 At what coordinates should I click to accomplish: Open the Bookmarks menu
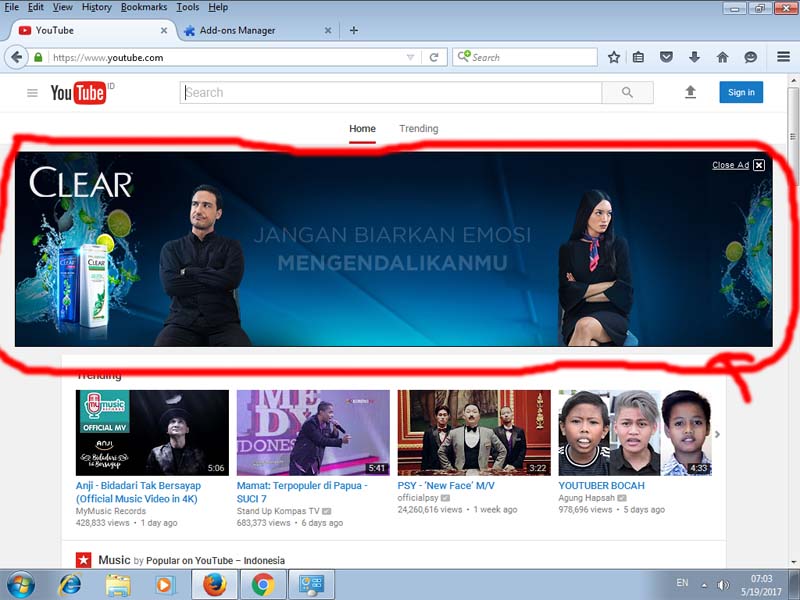[x=143, y=6]
